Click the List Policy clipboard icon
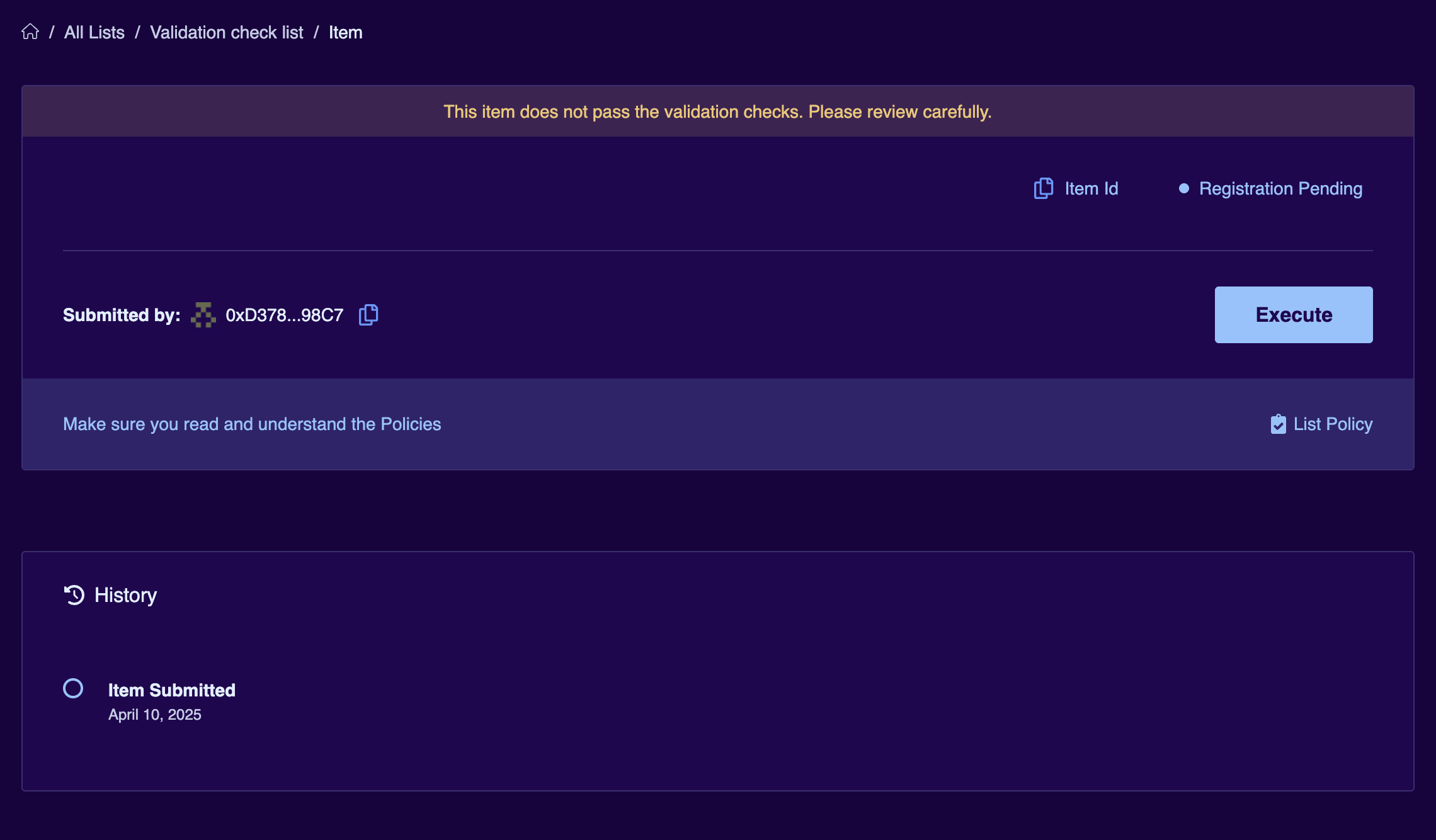Image resolution: width=1436 pixels, height=840 pixels. pyautogui.click(x=1278, y=424)
